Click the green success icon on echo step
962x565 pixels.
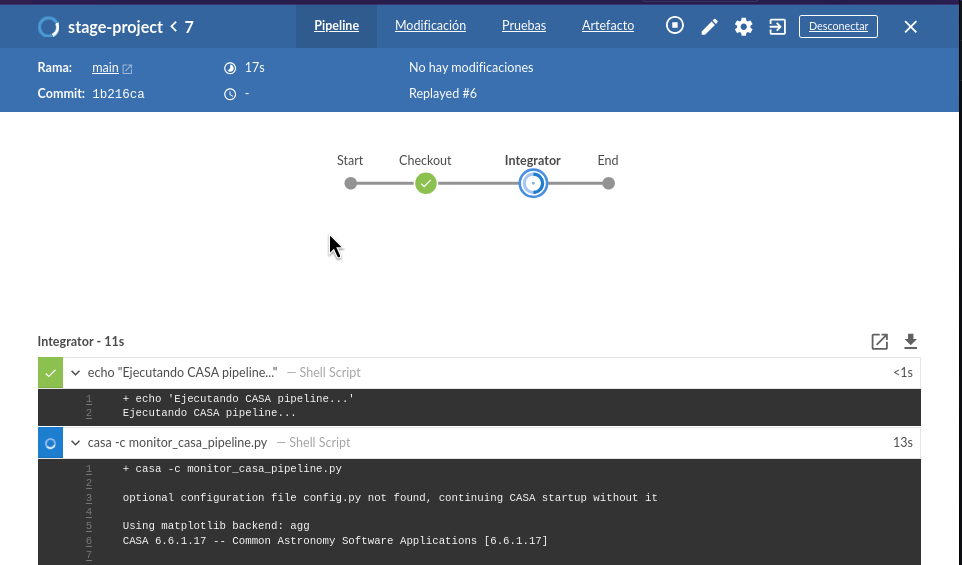click(x=50, y=373)
